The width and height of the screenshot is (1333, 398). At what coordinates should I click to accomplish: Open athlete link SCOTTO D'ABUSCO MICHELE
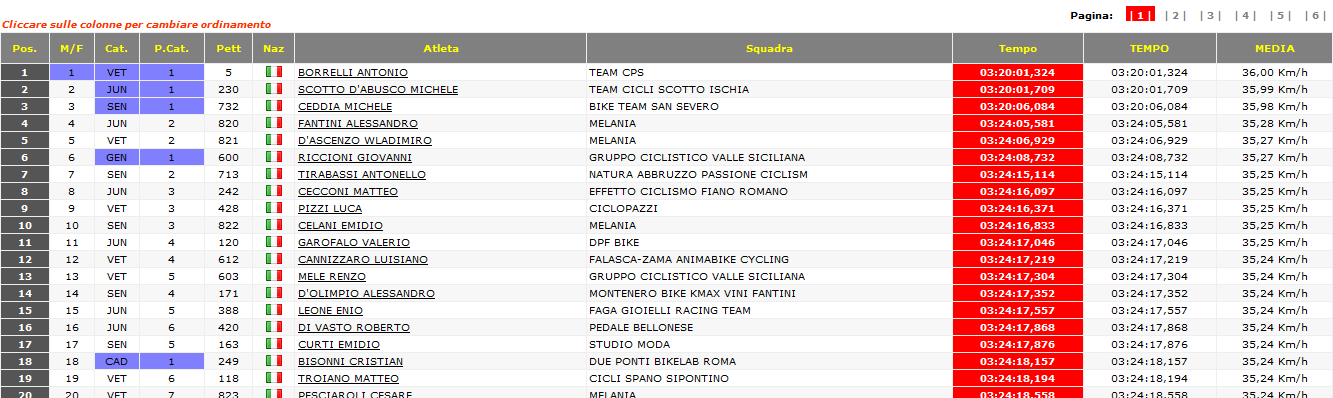point(378,89)
